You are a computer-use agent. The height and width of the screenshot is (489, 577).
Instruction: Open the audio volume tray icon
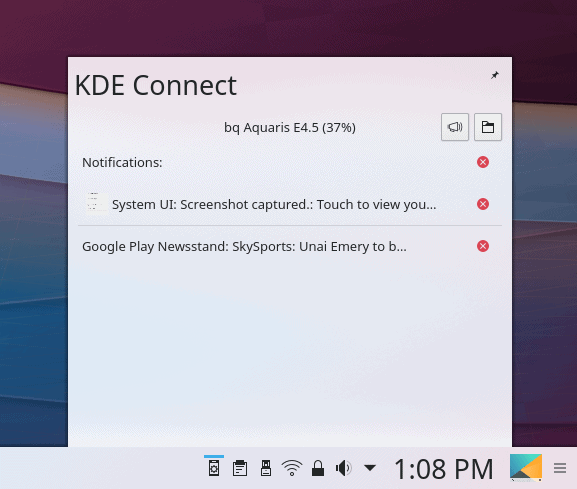tap(344, 468)
